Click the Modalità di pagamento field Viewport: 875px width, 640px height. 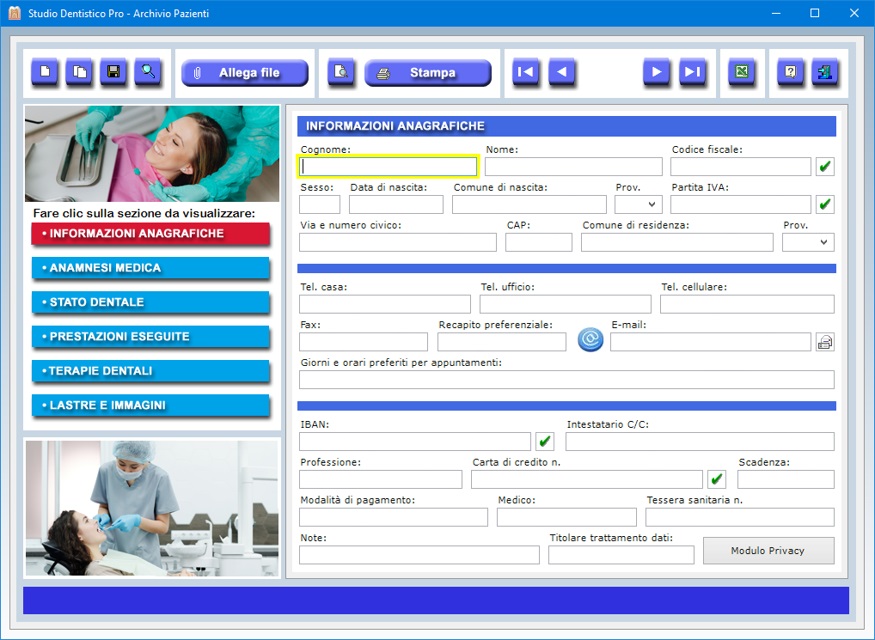pyautogui.click(x=393, y=517)
